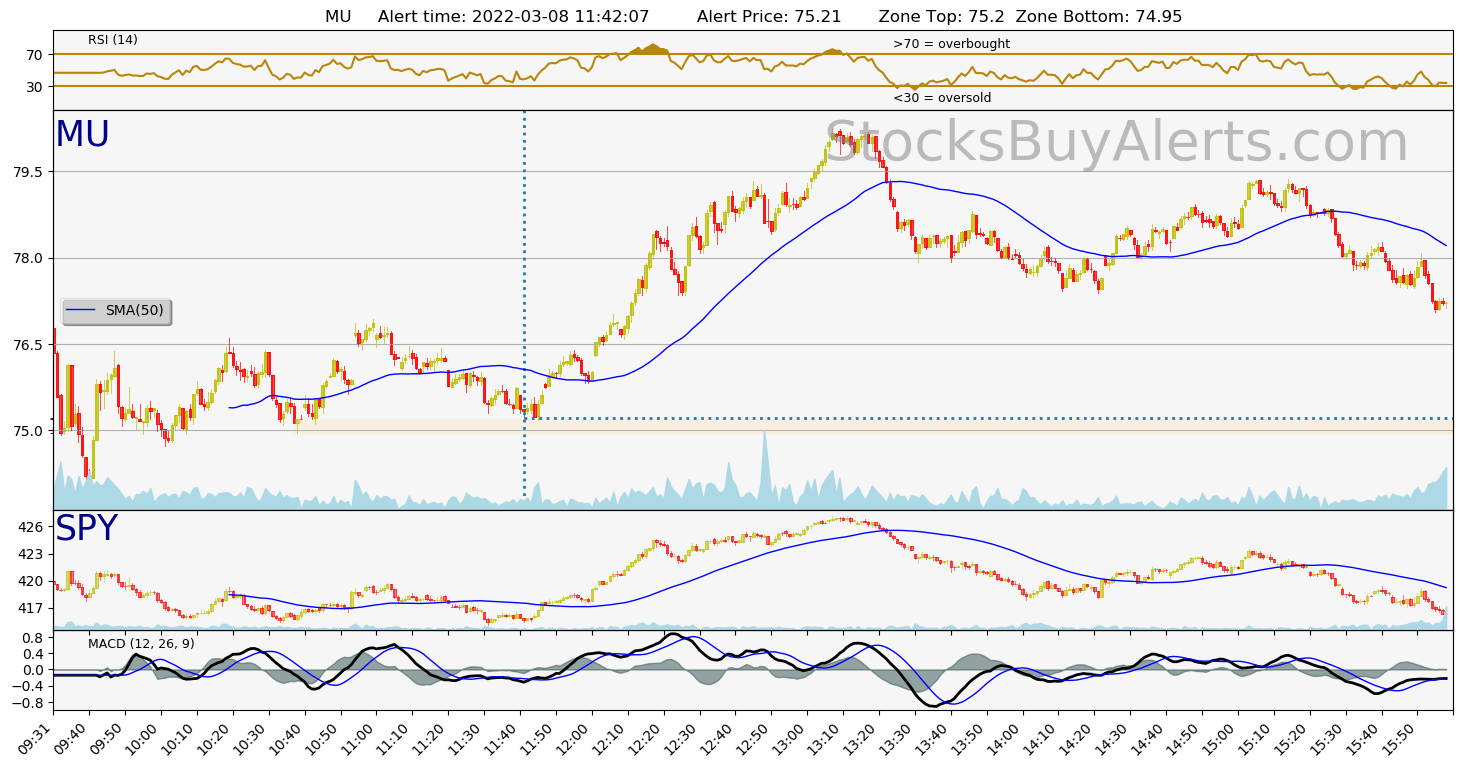Click the 426 SPY axis label

[33, 527]
